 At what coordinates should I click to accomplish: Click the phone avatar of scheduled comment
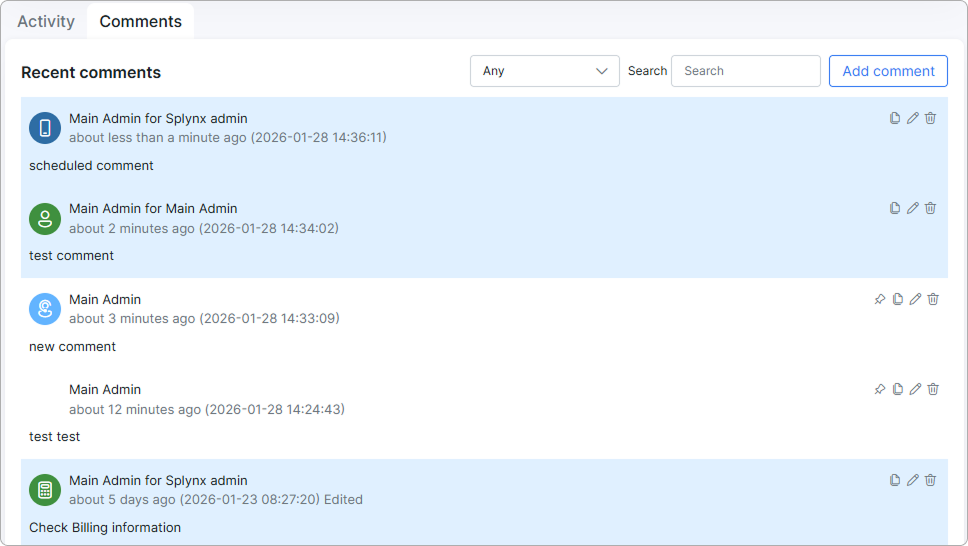coord(45,128)
